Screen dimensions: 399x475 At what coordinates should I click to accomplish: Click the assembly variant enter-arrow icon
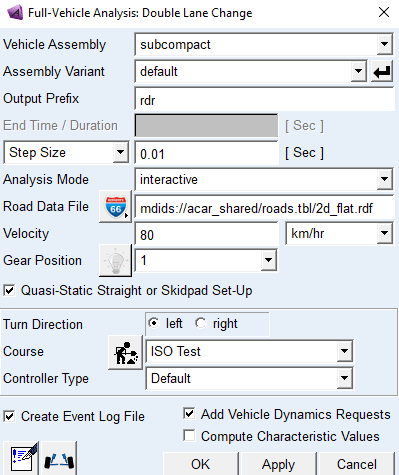coord(382,71)
